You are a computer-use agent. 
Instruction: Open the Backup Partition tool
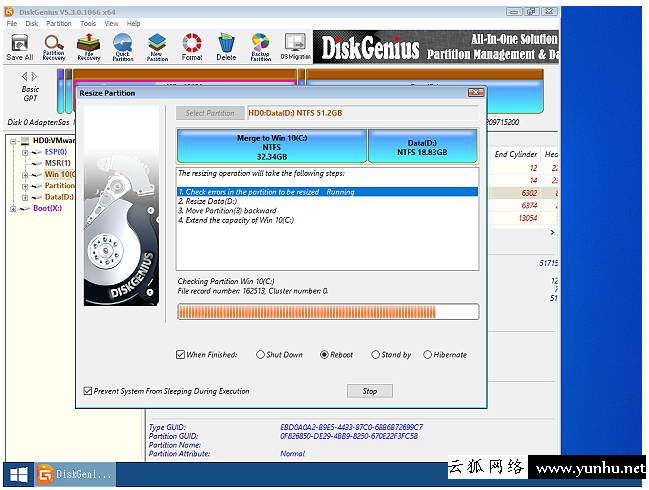tap(260, 47)
